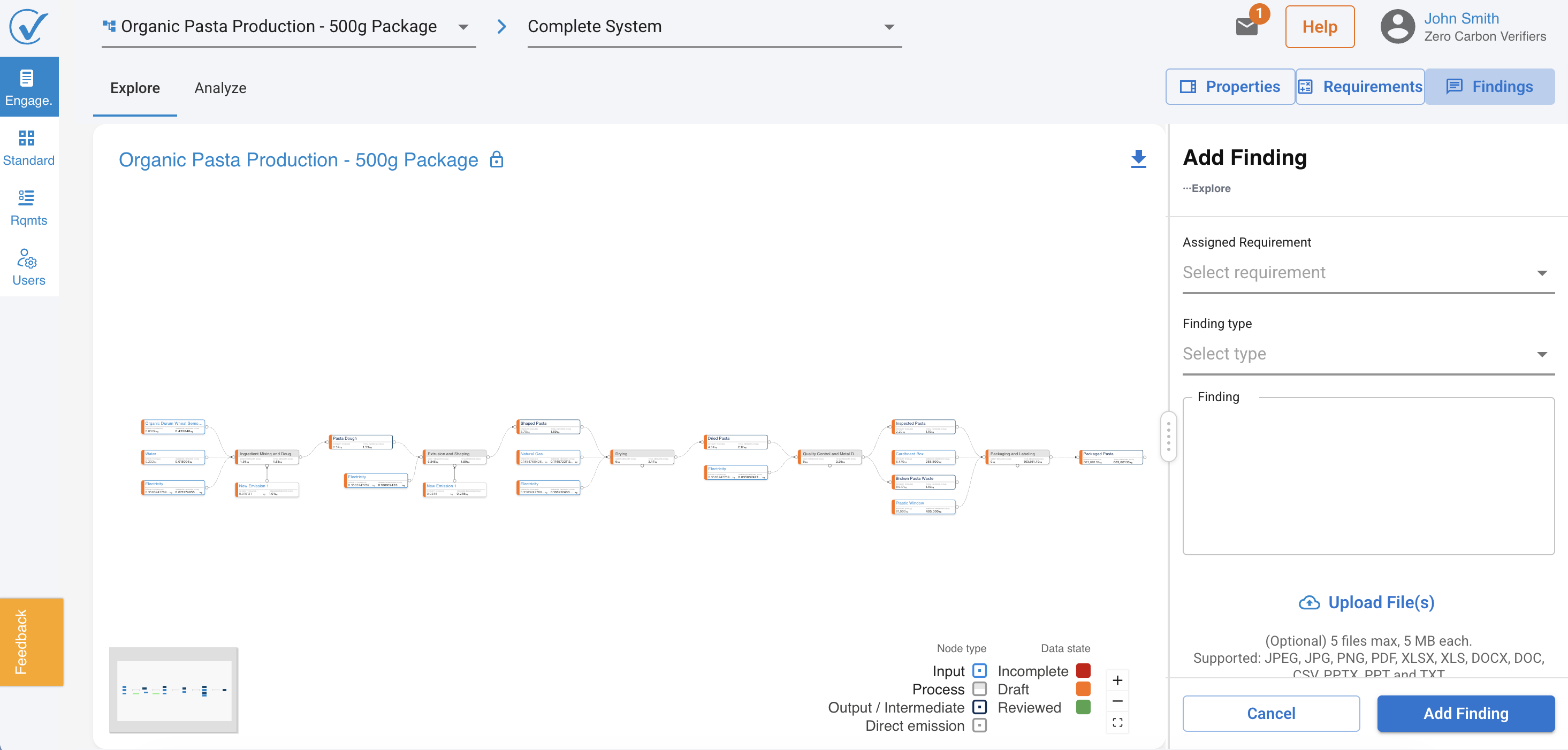The width and height of the screenshot is (1568, 750).
Task: Fit diagram to screen icon
Action: point(1117,723)
